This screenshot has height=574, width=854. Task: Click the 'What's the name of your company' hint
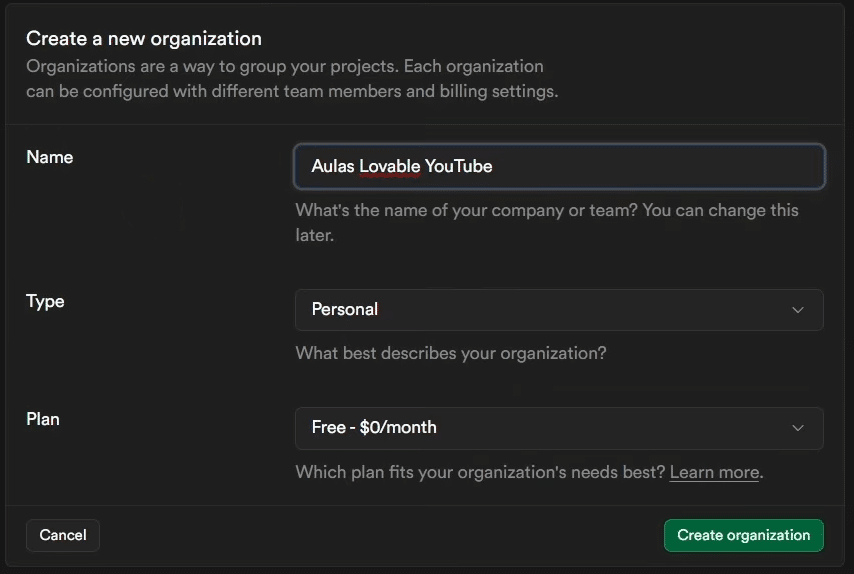547,223
